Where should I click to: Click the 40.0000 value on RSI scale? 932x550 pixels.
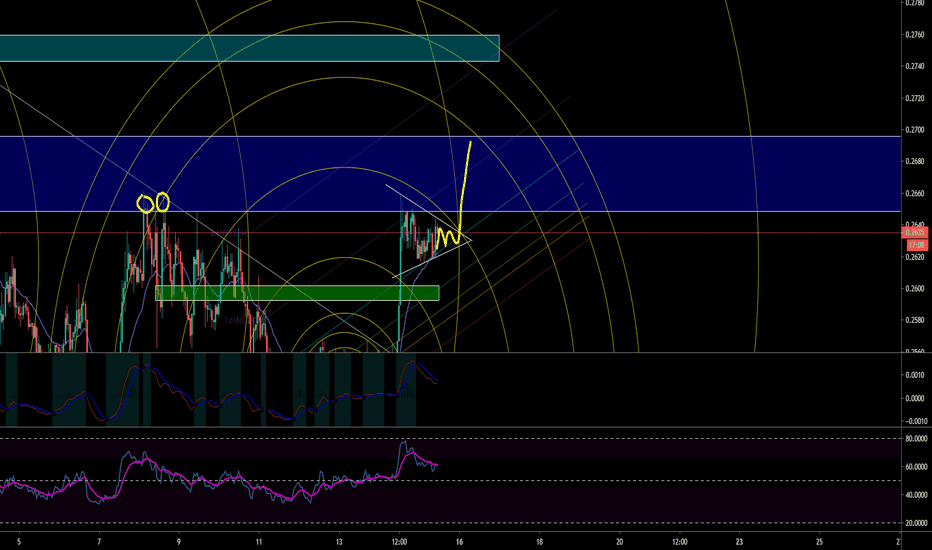pyautogui.click(x=916, y=495)
